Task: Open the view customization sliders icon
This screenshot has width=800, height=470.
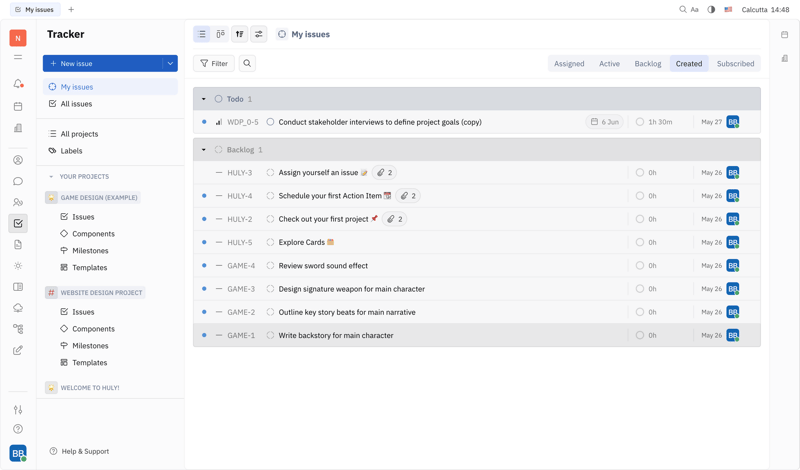Action: click(259, 34)
